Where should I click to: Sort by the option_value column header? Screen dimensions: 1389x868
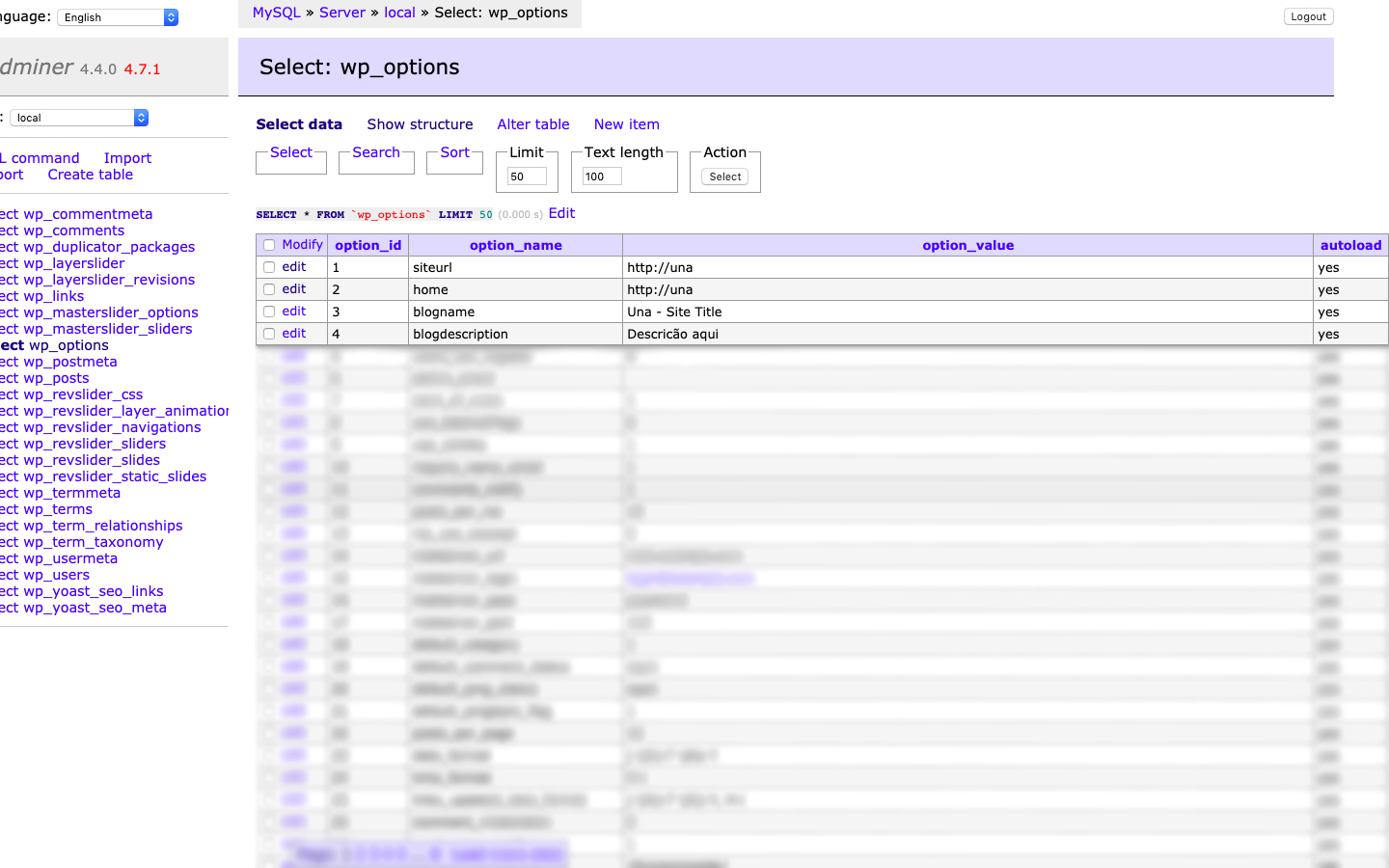click(968, 245)
